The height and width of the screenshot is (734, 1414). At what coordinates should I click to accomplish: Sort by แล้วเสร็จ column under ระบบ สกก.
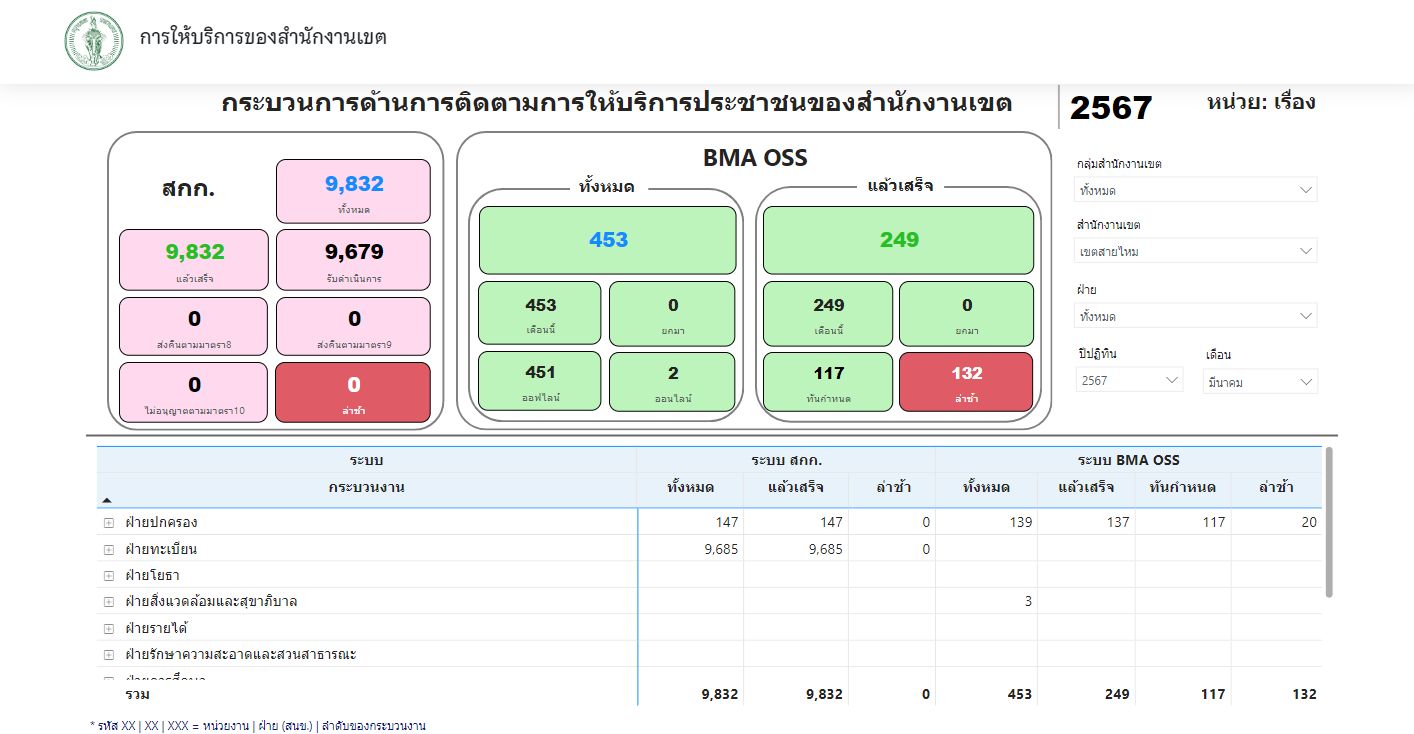[x=796, y=488]
